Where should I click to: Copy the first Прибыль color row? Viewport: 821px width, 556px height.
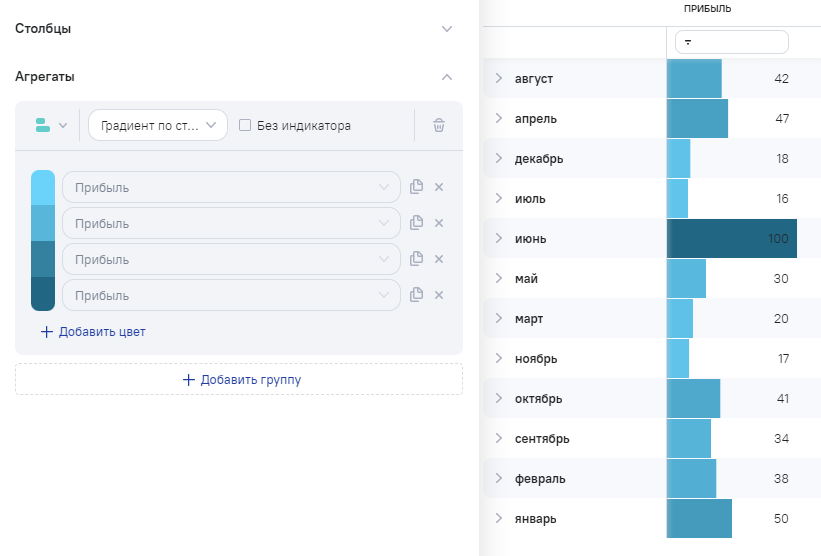click(x=417, y=187)
